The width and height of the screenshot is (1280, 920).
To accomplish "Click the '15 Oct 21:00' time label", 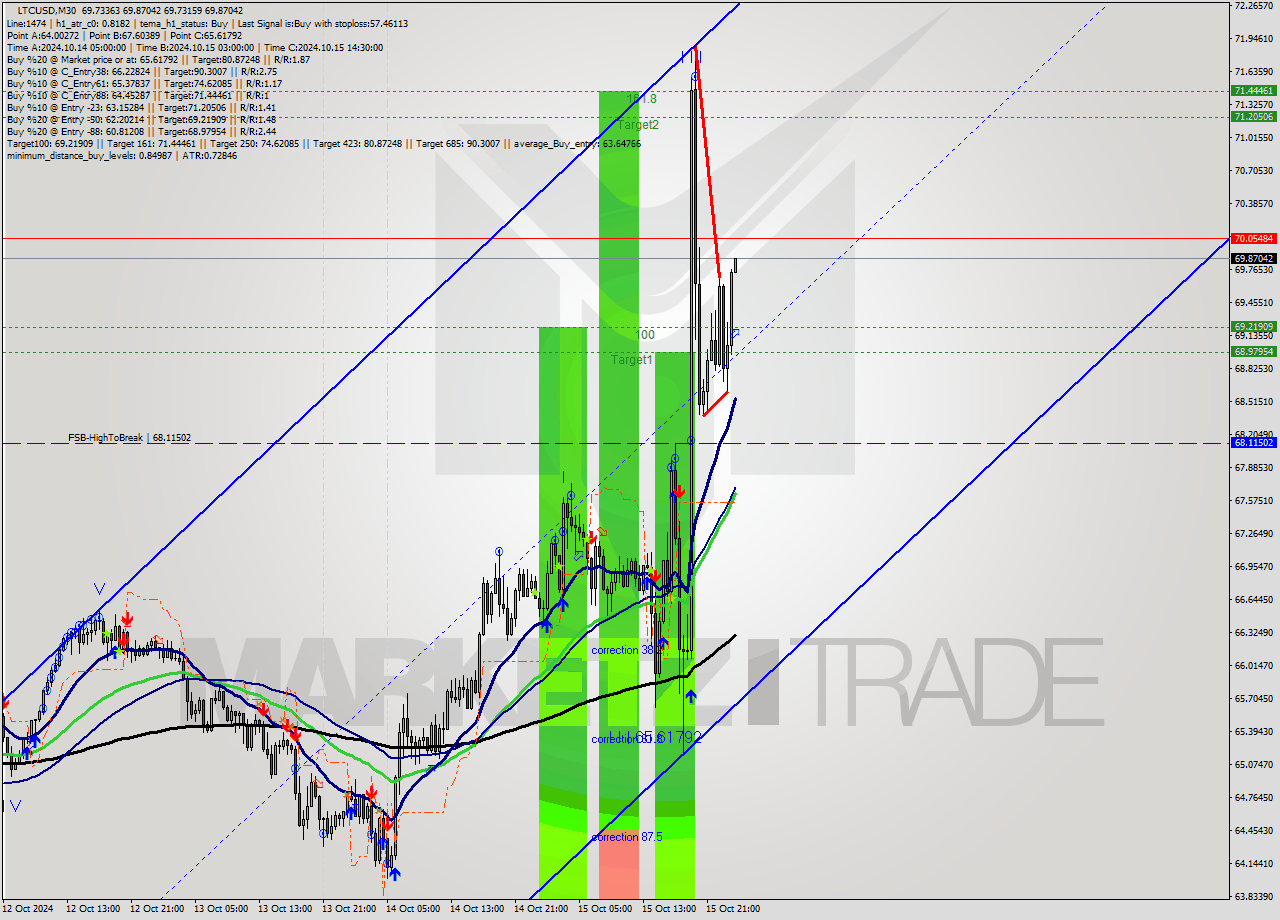I will tap(733, 909).
